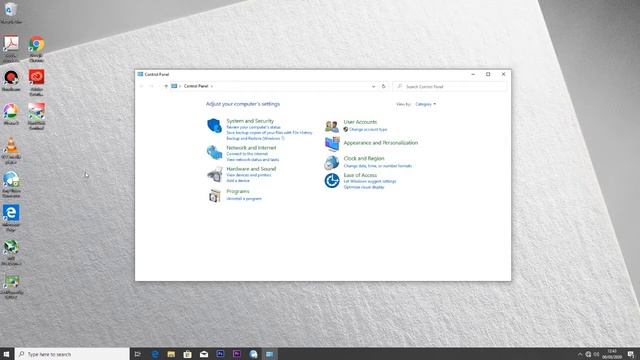Viewport: 640px width, 360px height.
Task: Open the System and Security category
Action: point(250,121)
